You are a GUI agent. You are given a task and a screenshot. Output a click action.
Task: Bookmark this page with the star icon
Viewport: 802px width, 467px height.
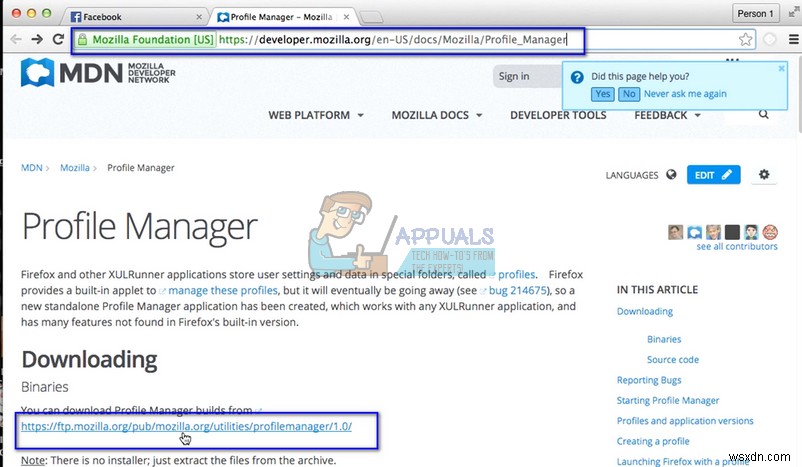[x=745, y=39]
